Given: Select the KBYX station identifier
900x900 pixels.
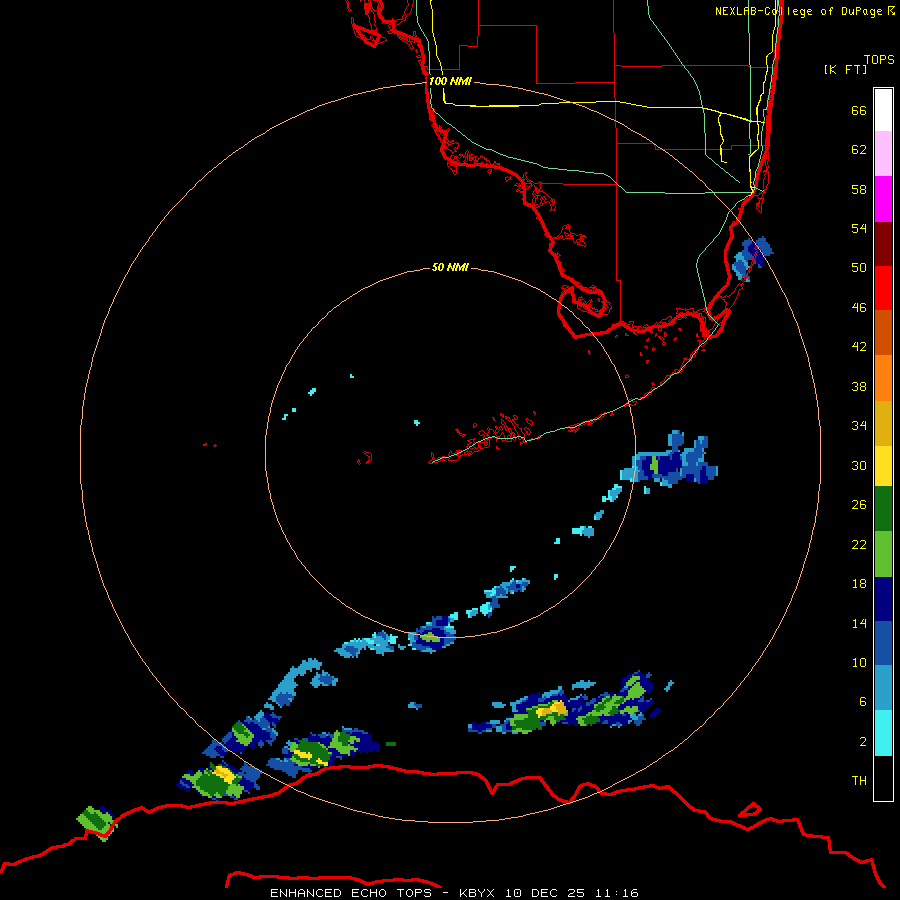Looking at the screenshot, I should pos(477,893).
